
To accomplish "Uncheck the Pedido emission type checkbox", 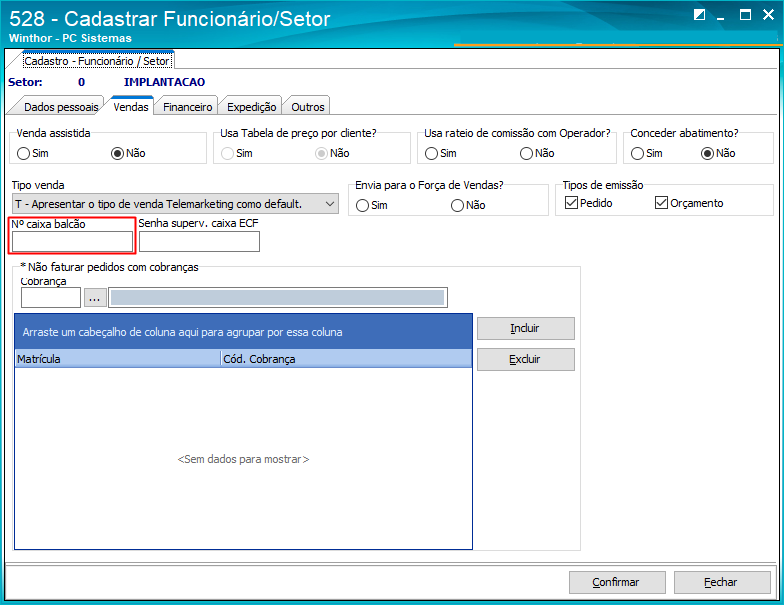I will 572,202.
